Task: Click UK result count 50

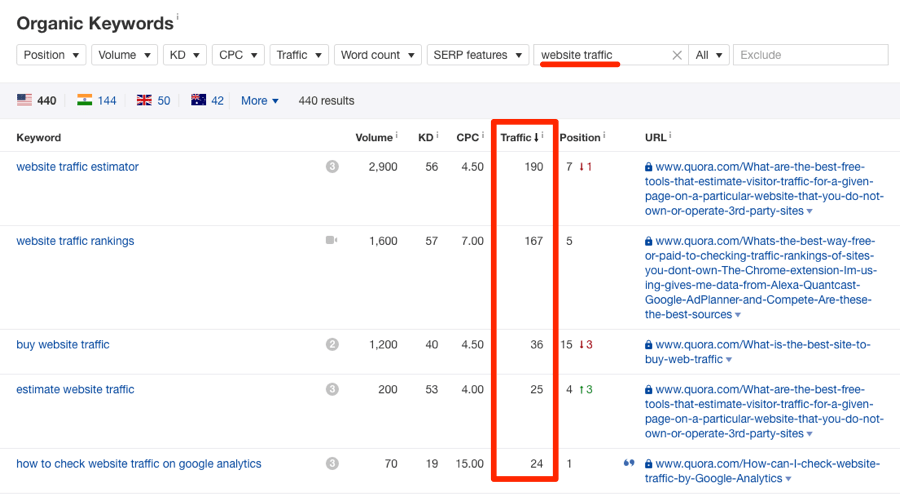Action: 164,100
